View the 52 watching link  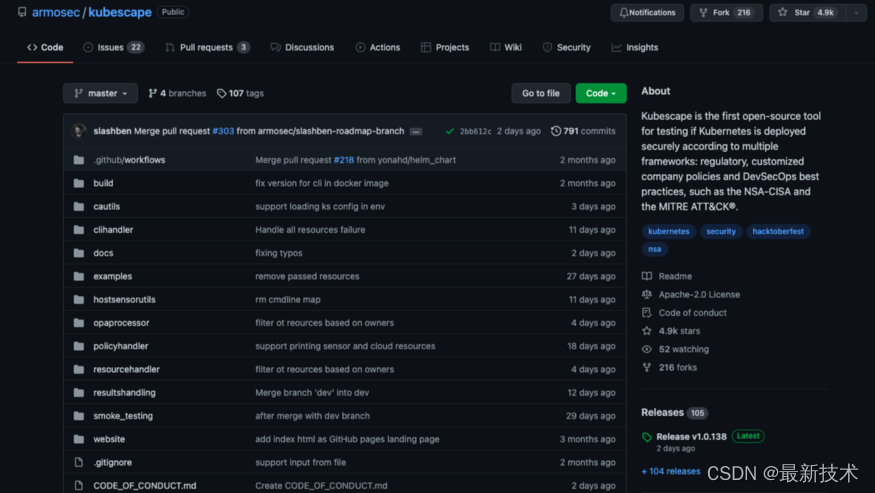click(x=675, y=349)
